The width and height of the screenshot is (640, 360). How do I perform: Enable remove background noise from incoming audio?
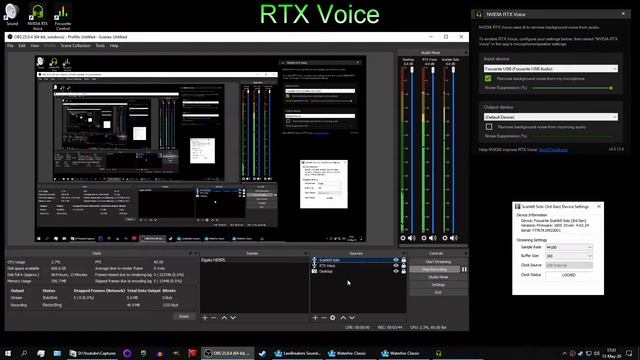tap(489, 127)
